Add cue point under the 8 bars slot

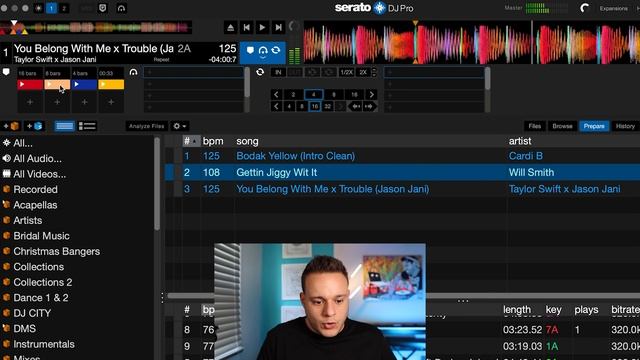57,102
